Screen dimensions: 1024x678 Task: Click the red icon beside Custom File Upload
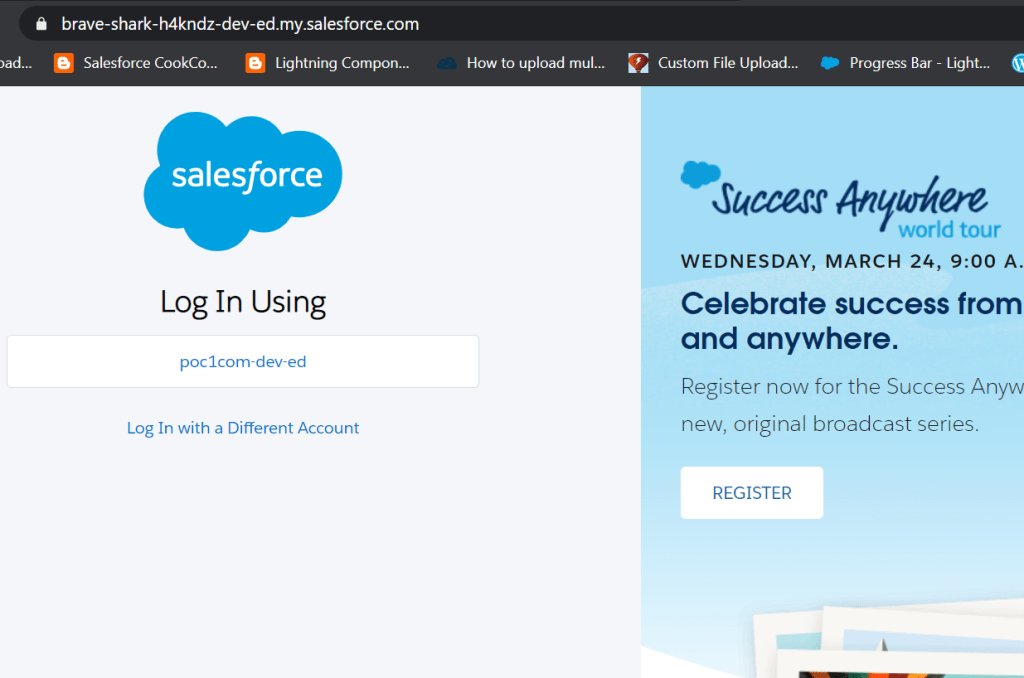click(638, 63)
